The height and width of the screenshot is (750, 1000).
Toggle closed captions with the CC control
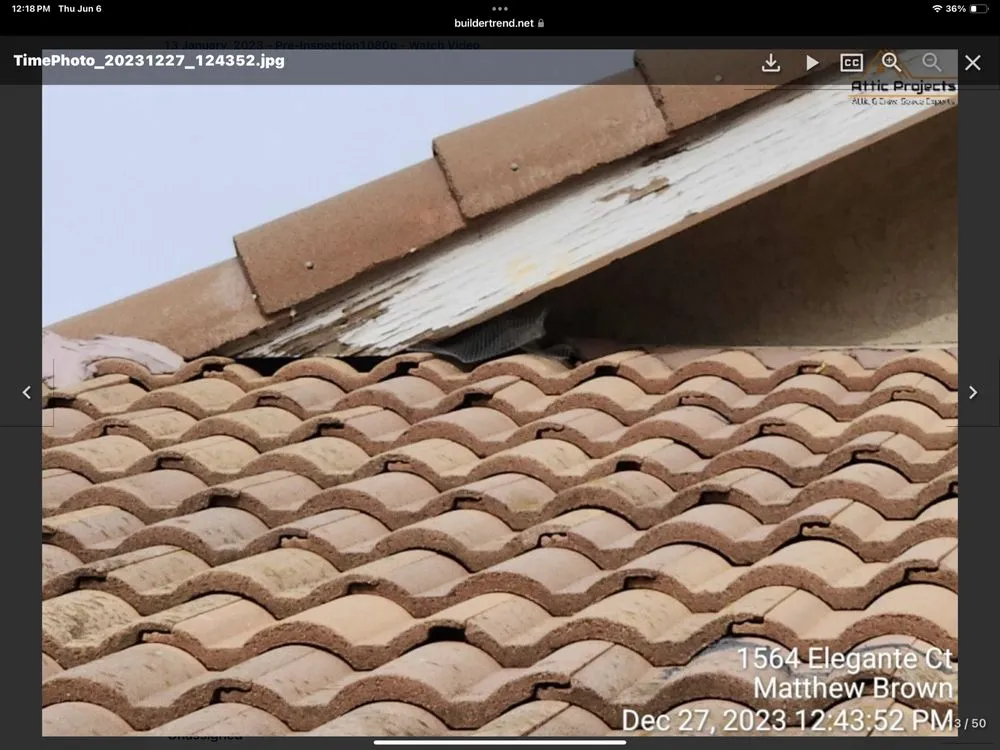click(851, 62)
